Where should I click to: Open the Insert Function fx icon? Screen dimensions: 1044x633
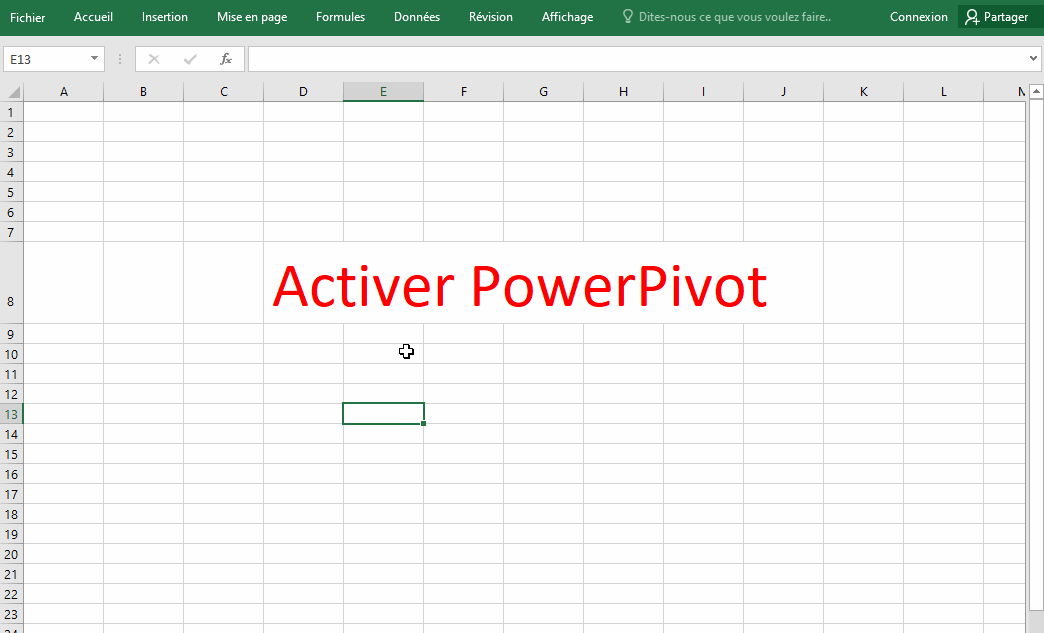(226, 59)
